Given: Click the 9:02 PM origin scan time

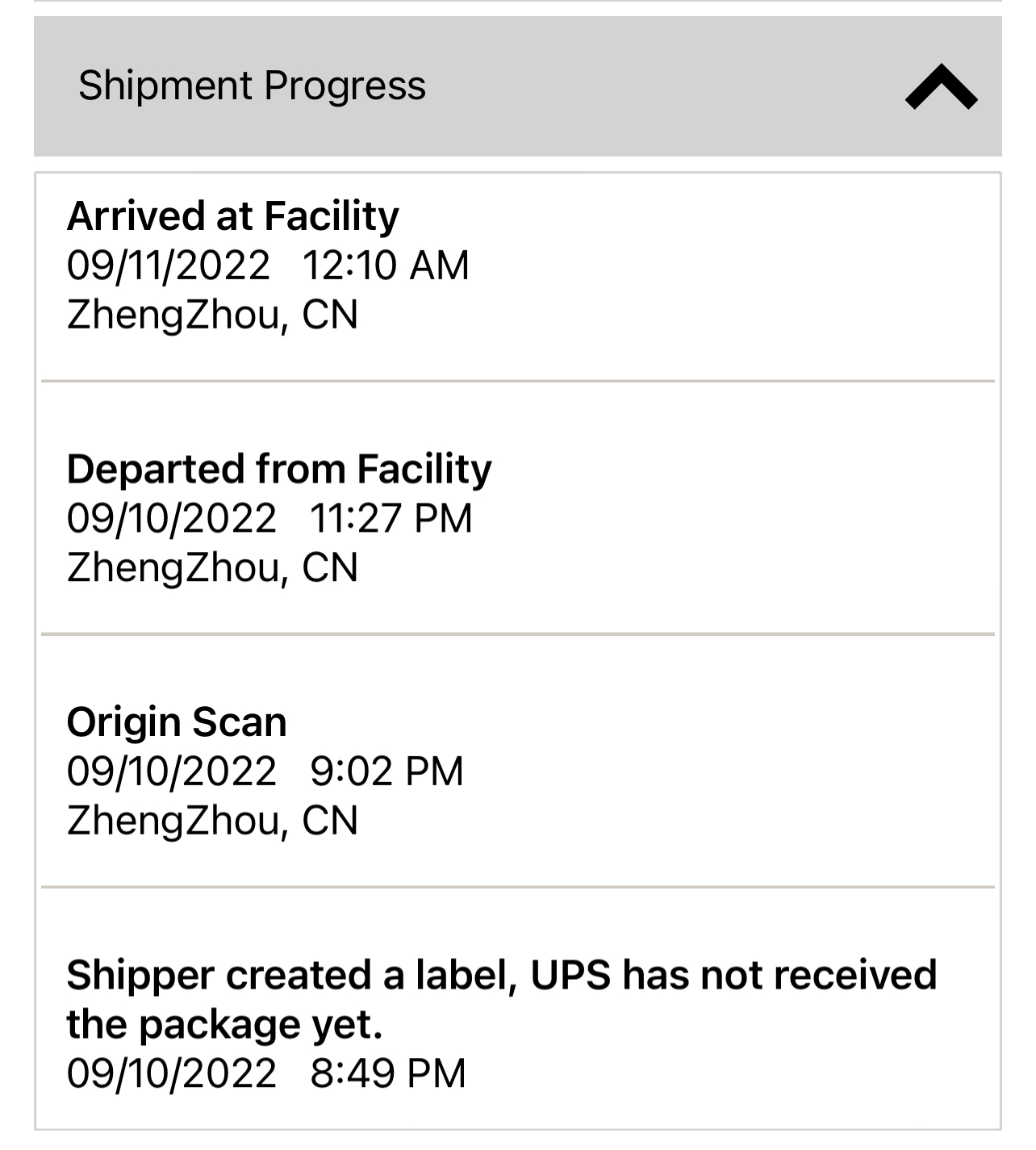Looking at the screenshot, I should pyautogui.click(x=386, y=771).
